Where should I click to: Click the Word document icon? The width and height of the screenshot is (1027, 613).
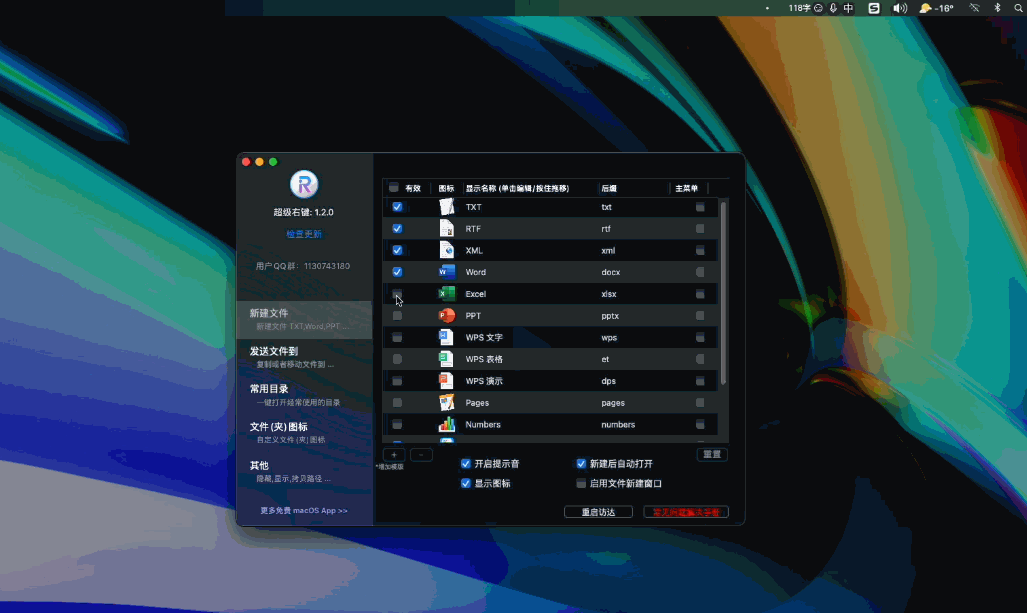[447, 272]
